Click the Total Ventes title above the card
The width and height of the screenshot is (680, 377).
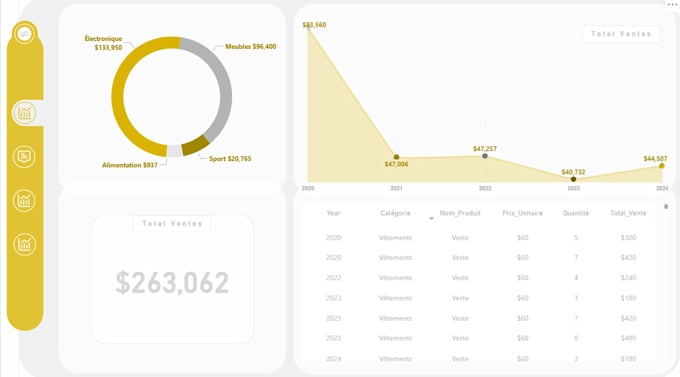click(x=172, y=224)
